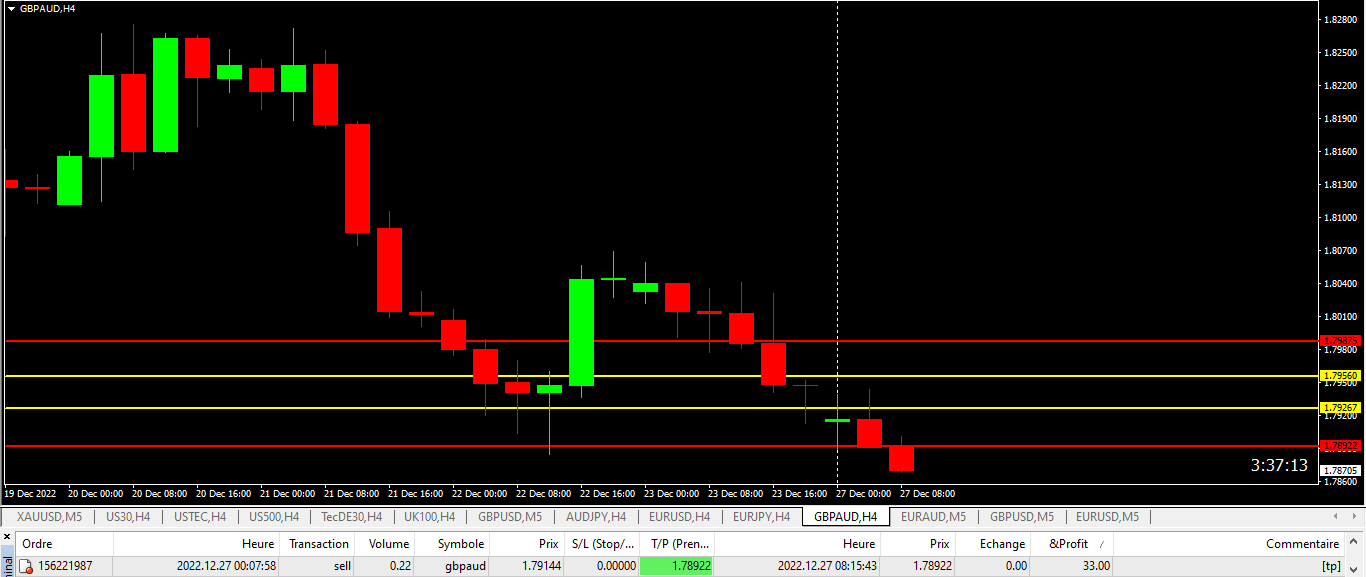This screenshot has height=577, width=1366.
Task: Switch to the AUDJPY,H4 chart tab
Action: tap(596, 517)
